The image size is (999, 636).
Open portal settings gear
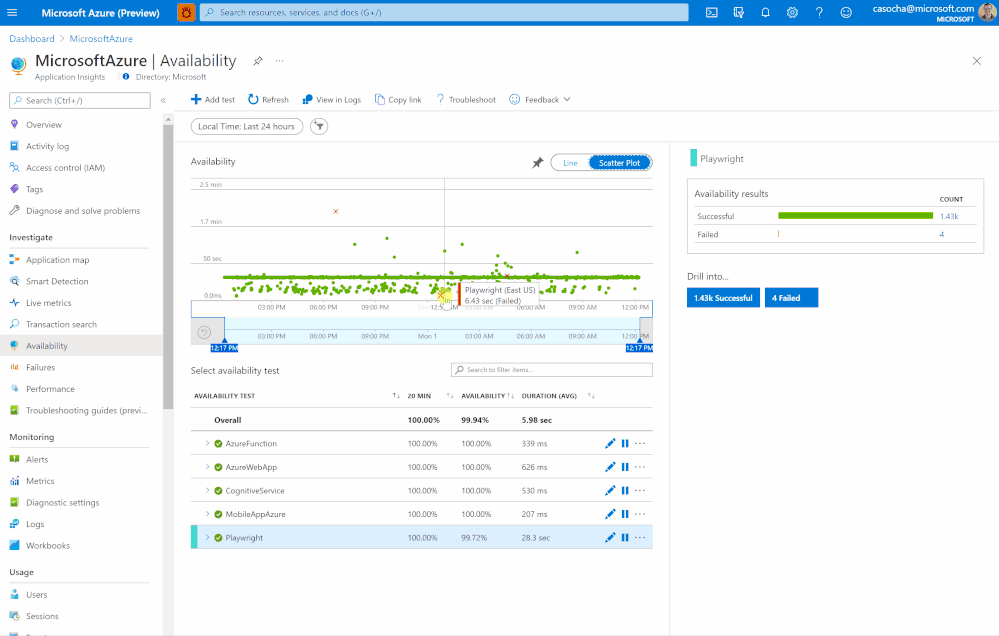tap(792, 12)
